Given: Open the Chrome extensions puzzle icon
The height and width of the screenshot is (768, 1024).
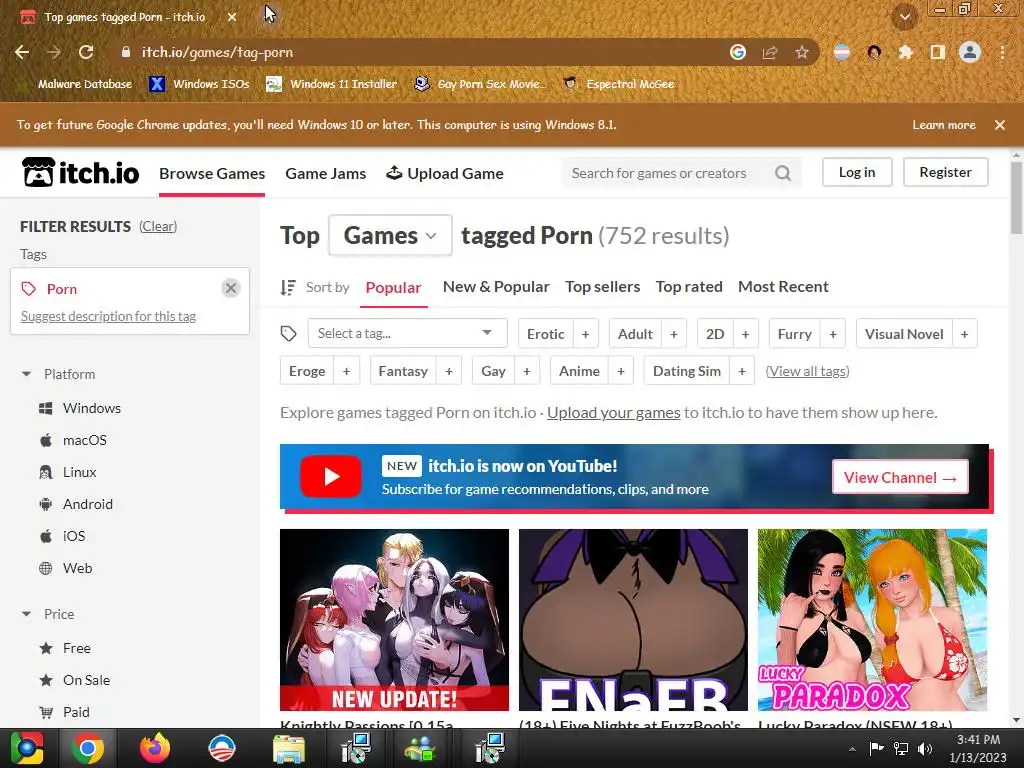Looking at the screenshot, I should (x=905, y=52).
